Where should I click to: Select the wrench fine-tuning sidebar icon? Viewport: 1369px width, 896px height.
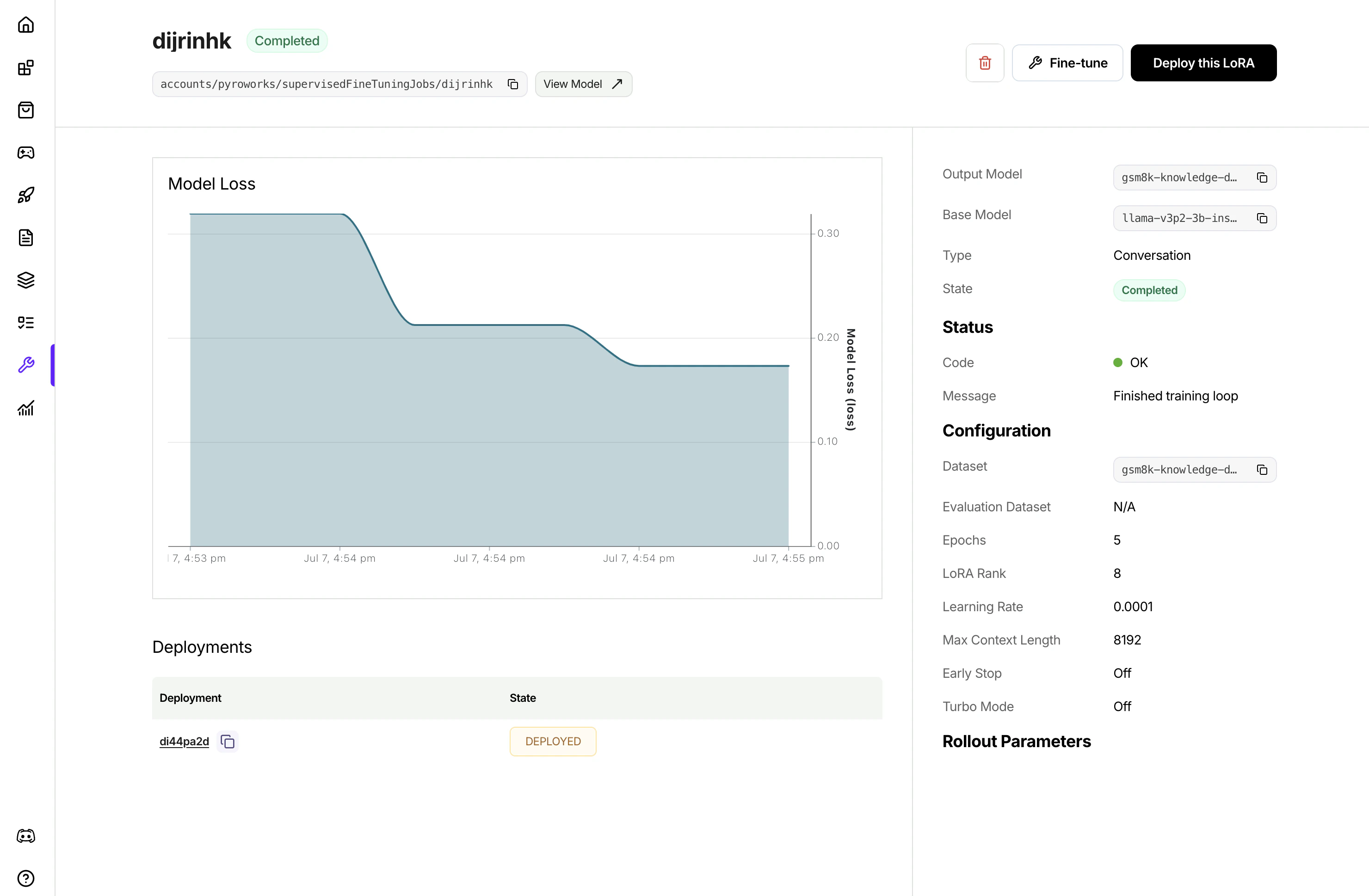[26, 365]
